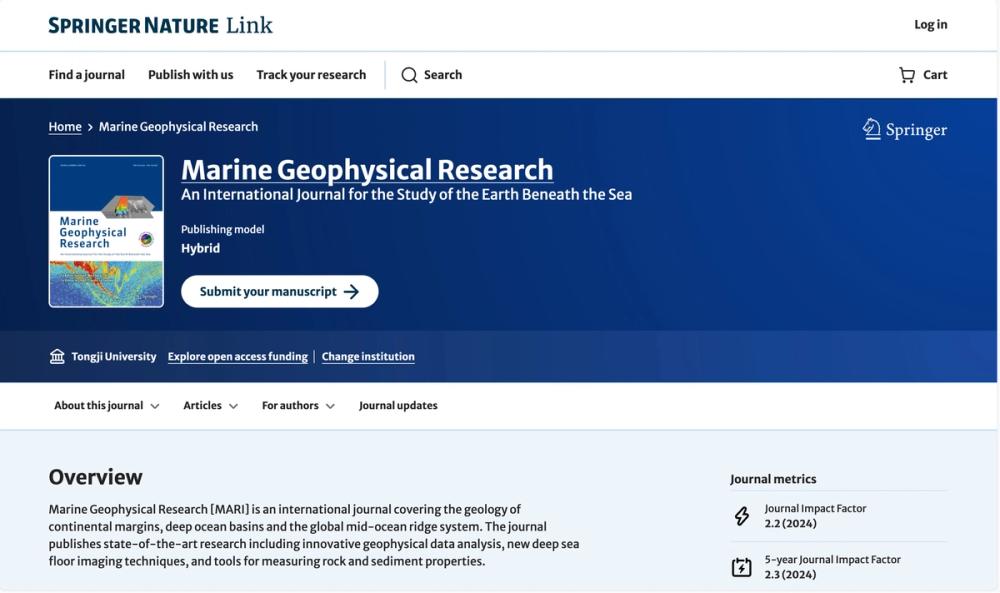This screenshot has height=593, width=1000.
Task: Click the Journal Impact Factor lightning icon
Action: (x=742, y=516)
